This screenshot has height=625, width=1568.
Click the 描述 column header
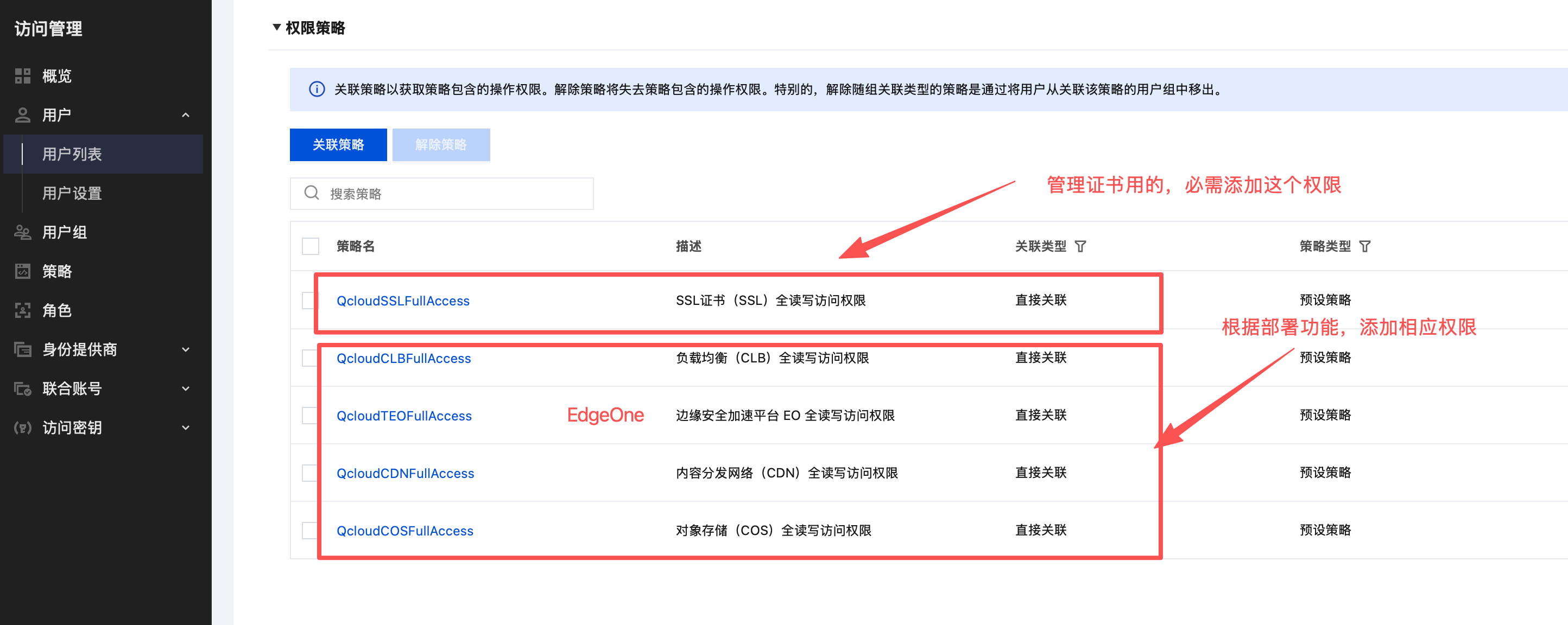tap(688, 246)
